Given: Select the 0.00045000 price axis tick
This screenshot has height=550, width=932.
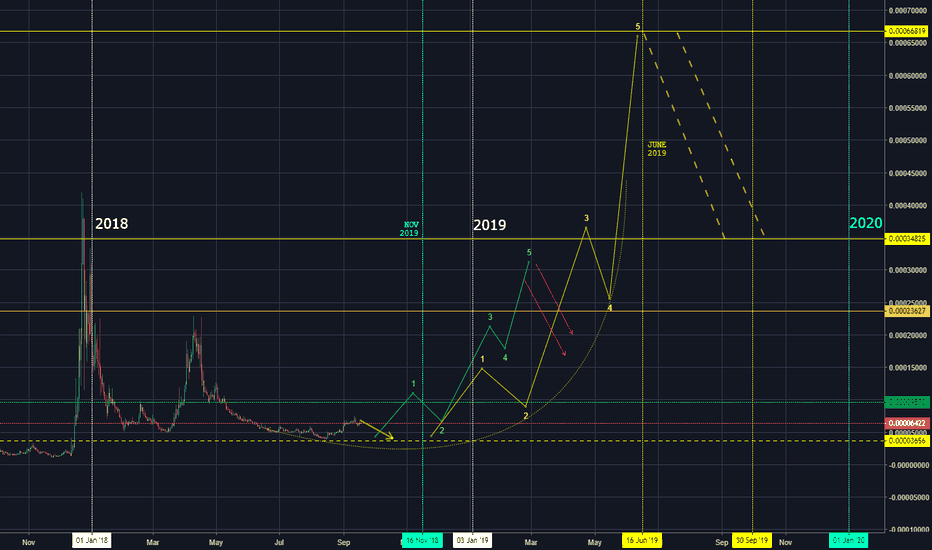Looking at the screenshot, I should [x=908, y=173].
